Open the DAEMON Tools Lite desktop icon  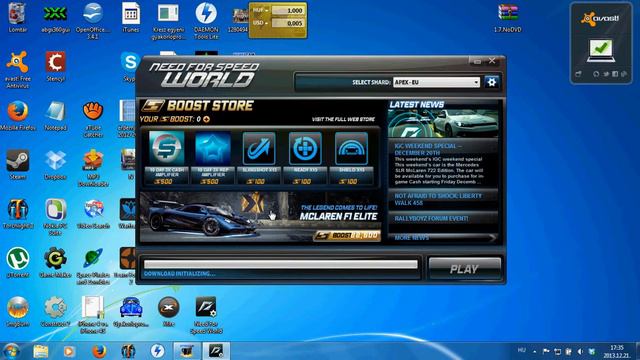coord(206,20)
